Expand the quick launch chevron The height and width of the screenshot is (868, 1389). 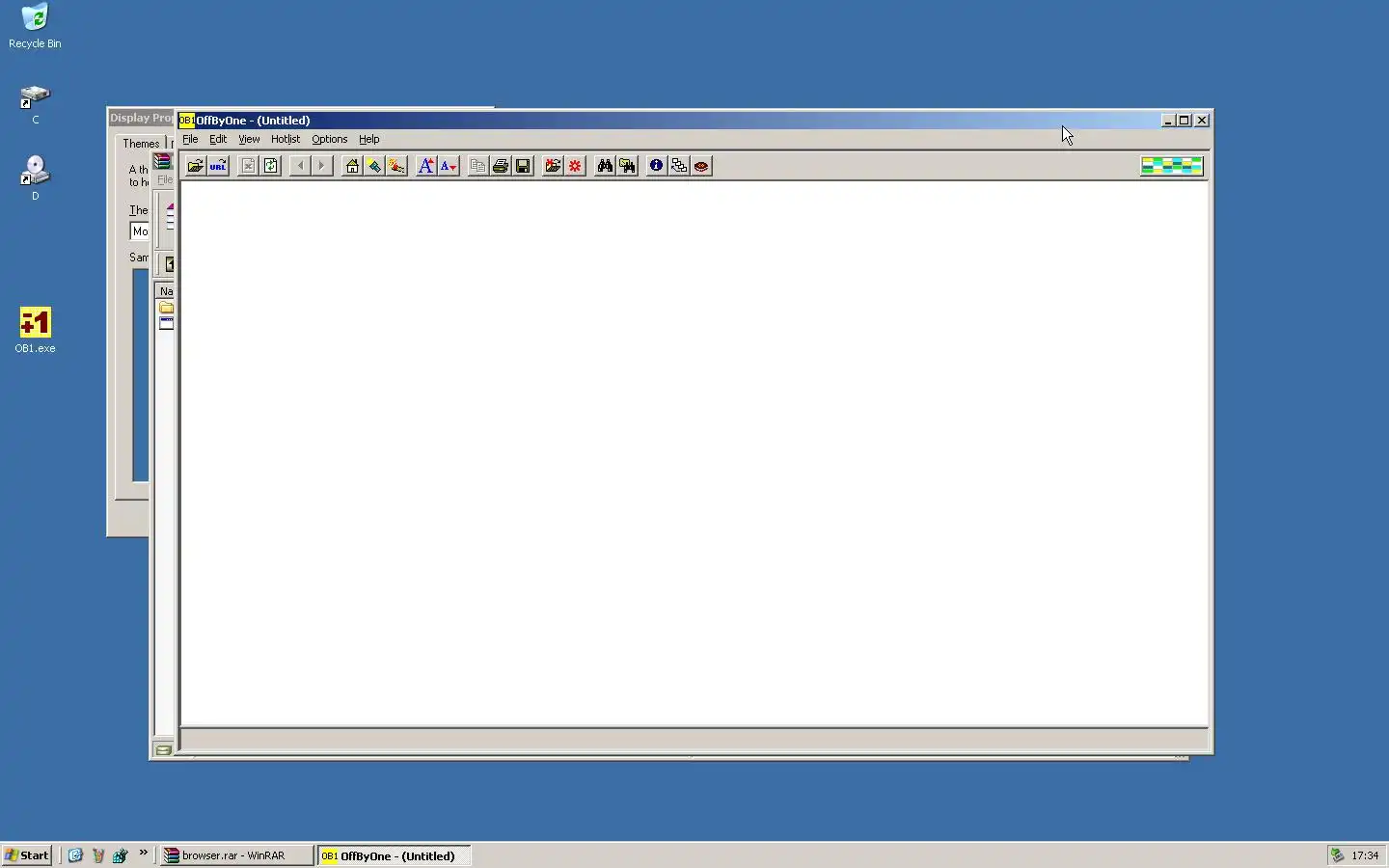point(144,854)
